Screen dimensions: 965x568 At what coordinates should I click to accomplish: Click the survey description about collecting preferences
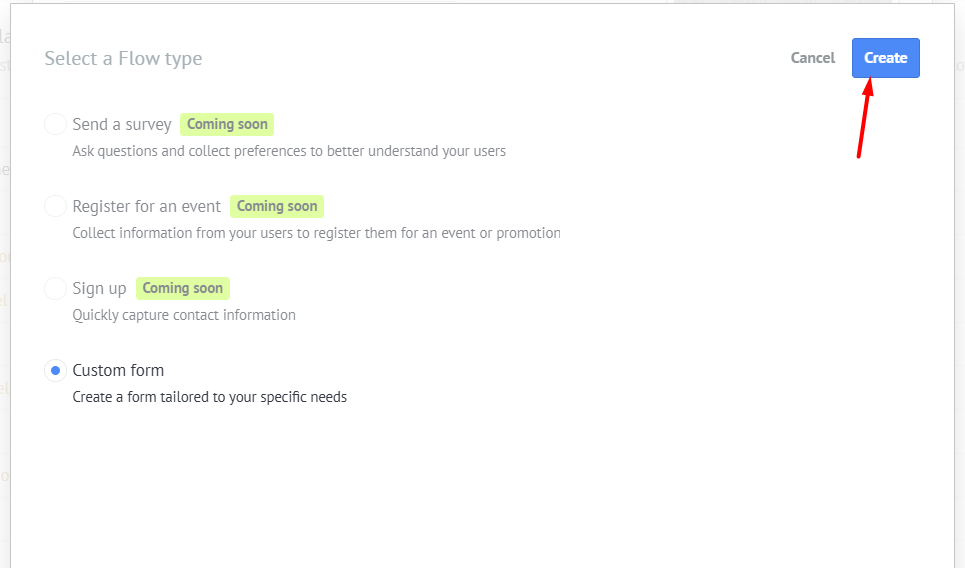click(x=289, y=151)
